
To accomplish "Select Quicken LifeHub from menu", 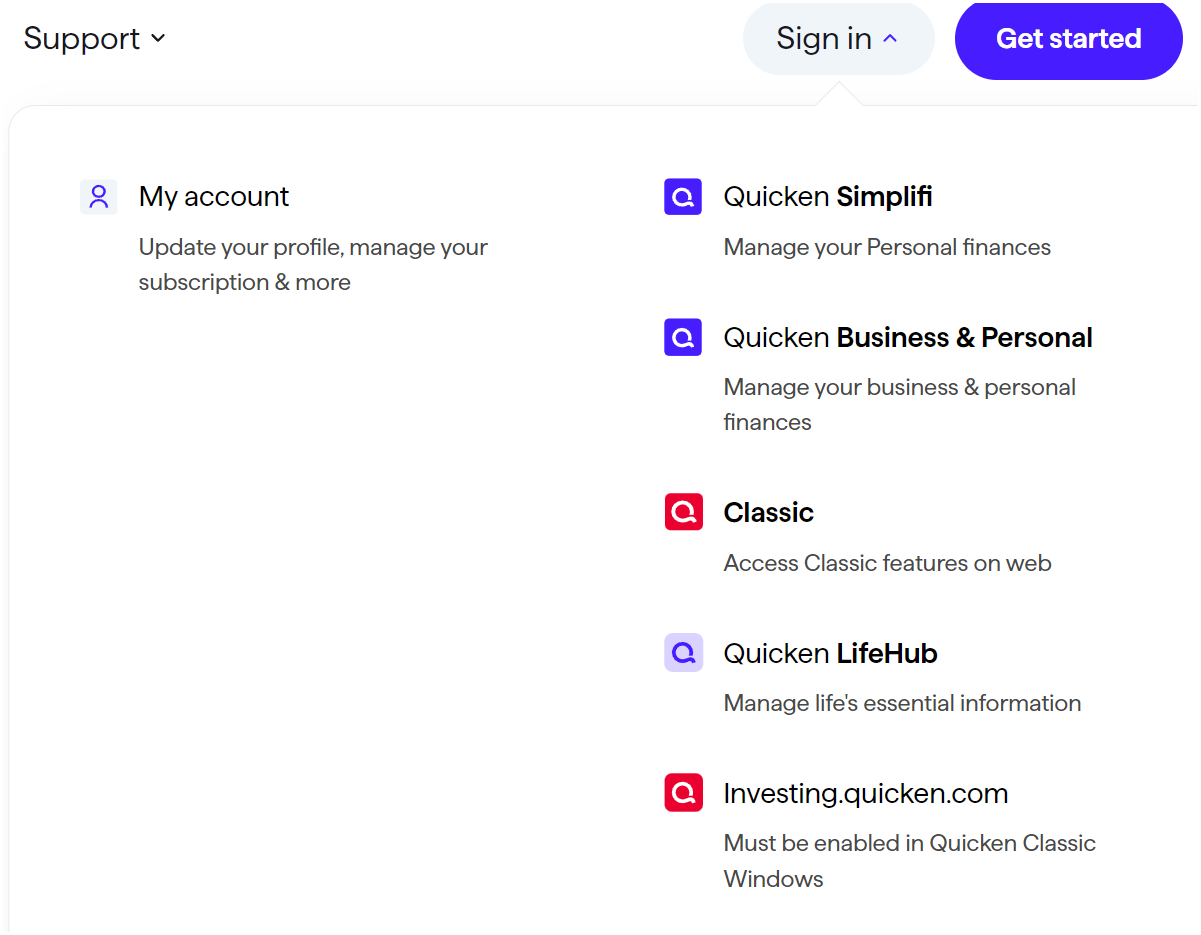I will pyautogui.click(x=830, y=653).
